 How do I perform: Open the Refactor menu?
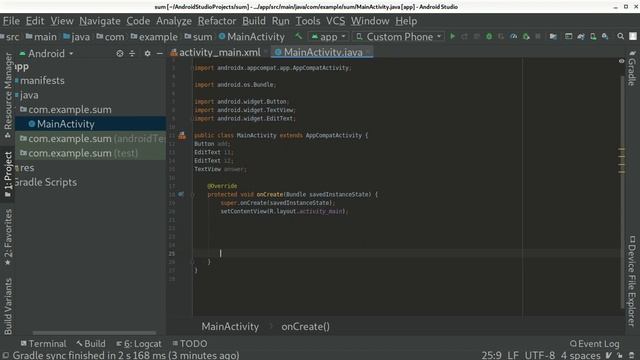click(217, 21)
